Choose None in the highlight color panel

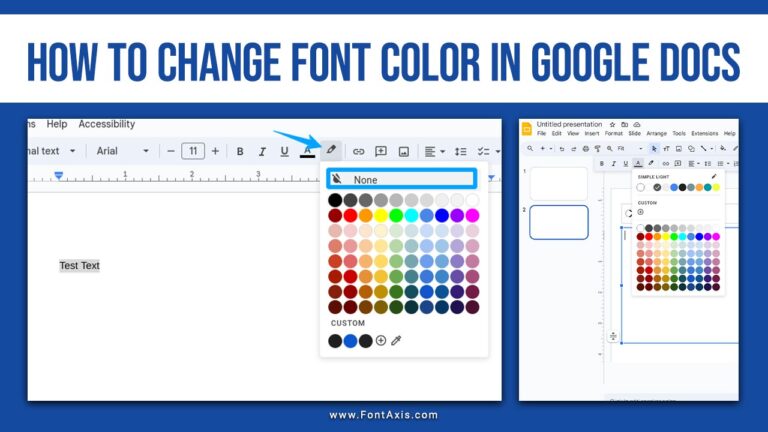(402, 179)
